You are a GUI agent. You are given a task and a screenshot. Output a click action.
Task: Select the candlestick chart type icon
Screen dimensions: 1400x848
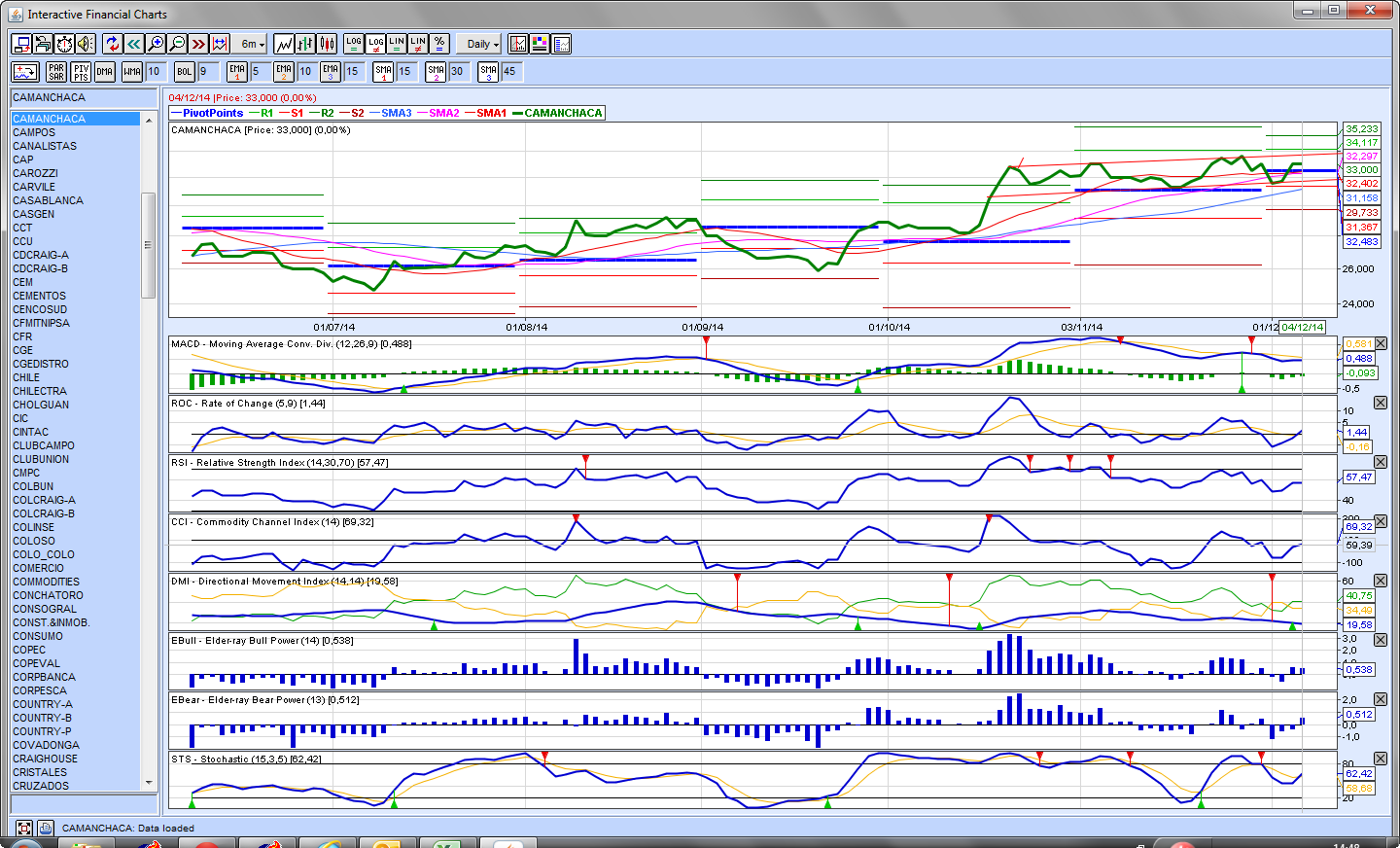[x=328, y=44]
